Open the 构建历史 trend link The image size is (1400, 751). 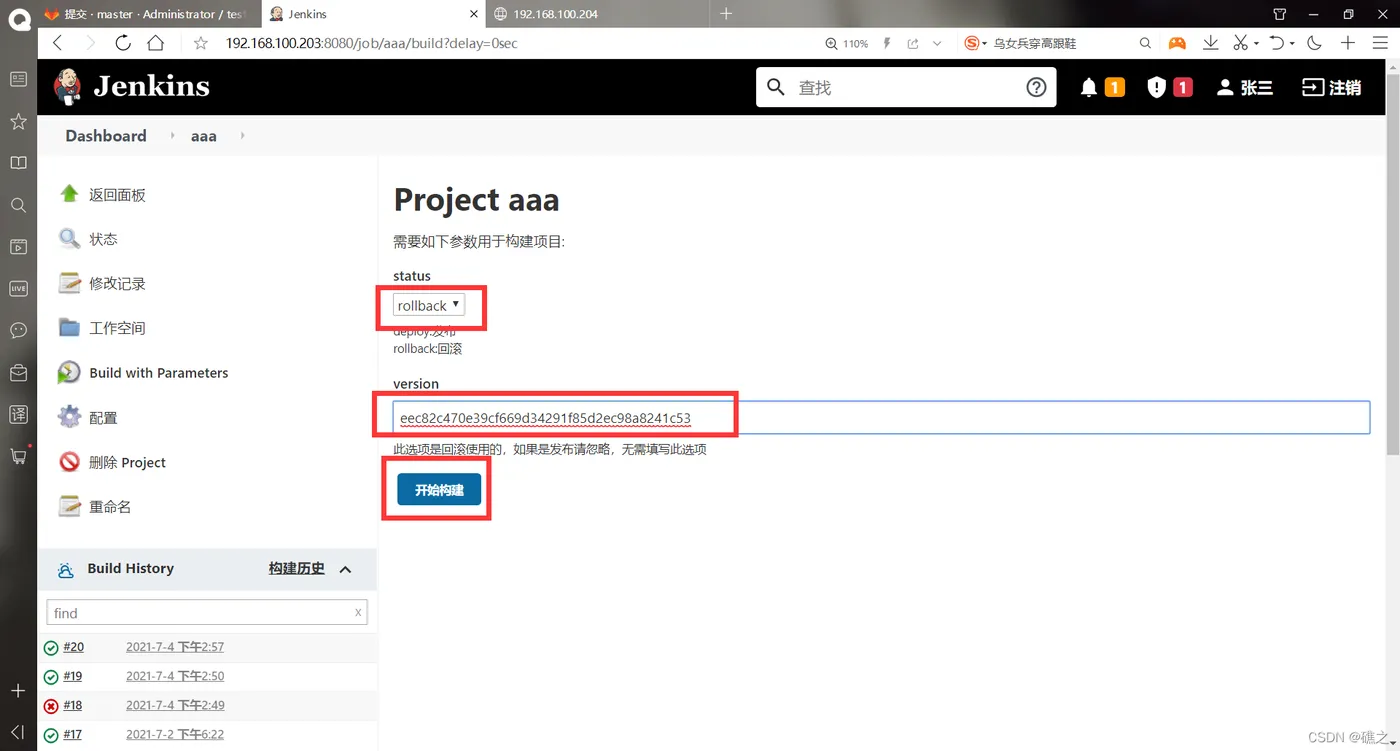(296, 568)
